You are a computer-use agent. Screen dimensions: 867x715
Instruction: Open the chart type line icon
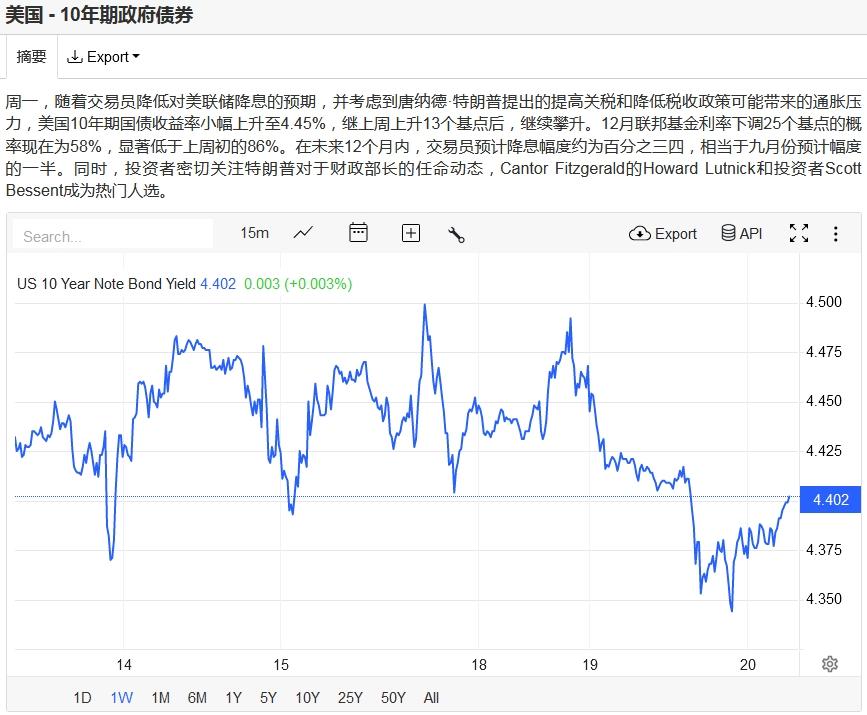(x=303, y=233)
